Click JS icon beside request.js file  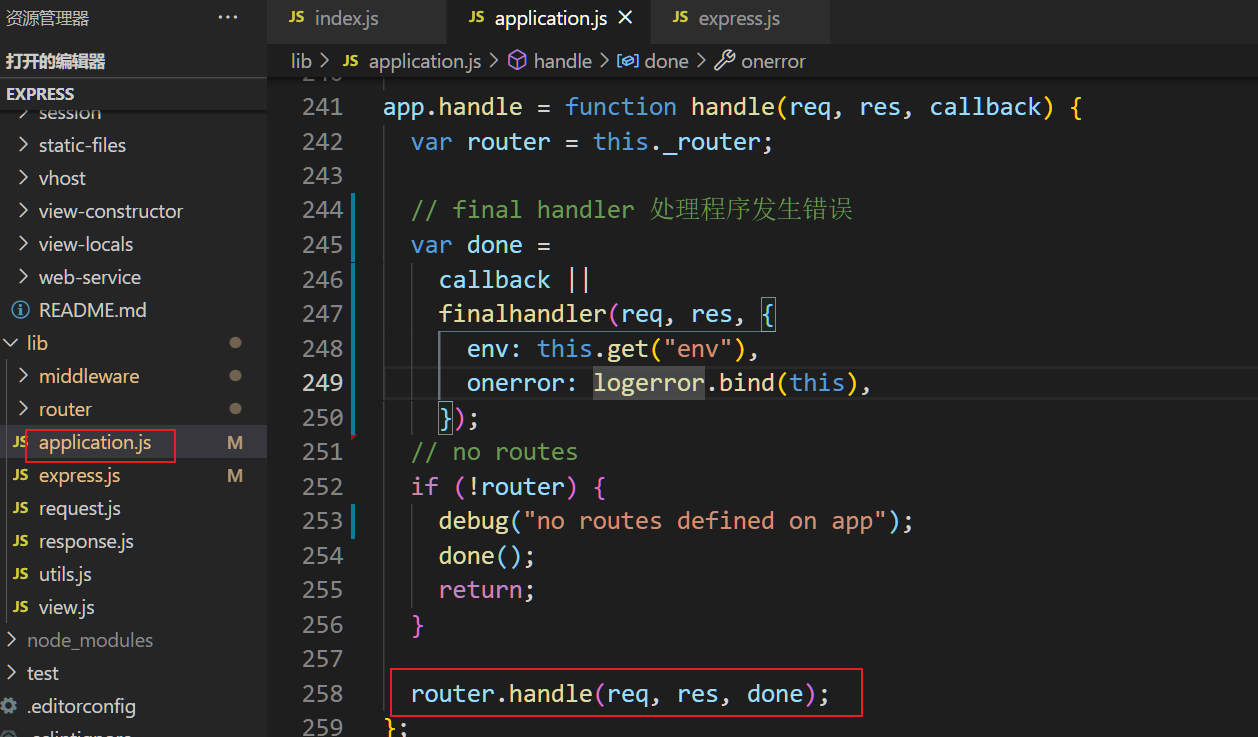click(20, 508)
